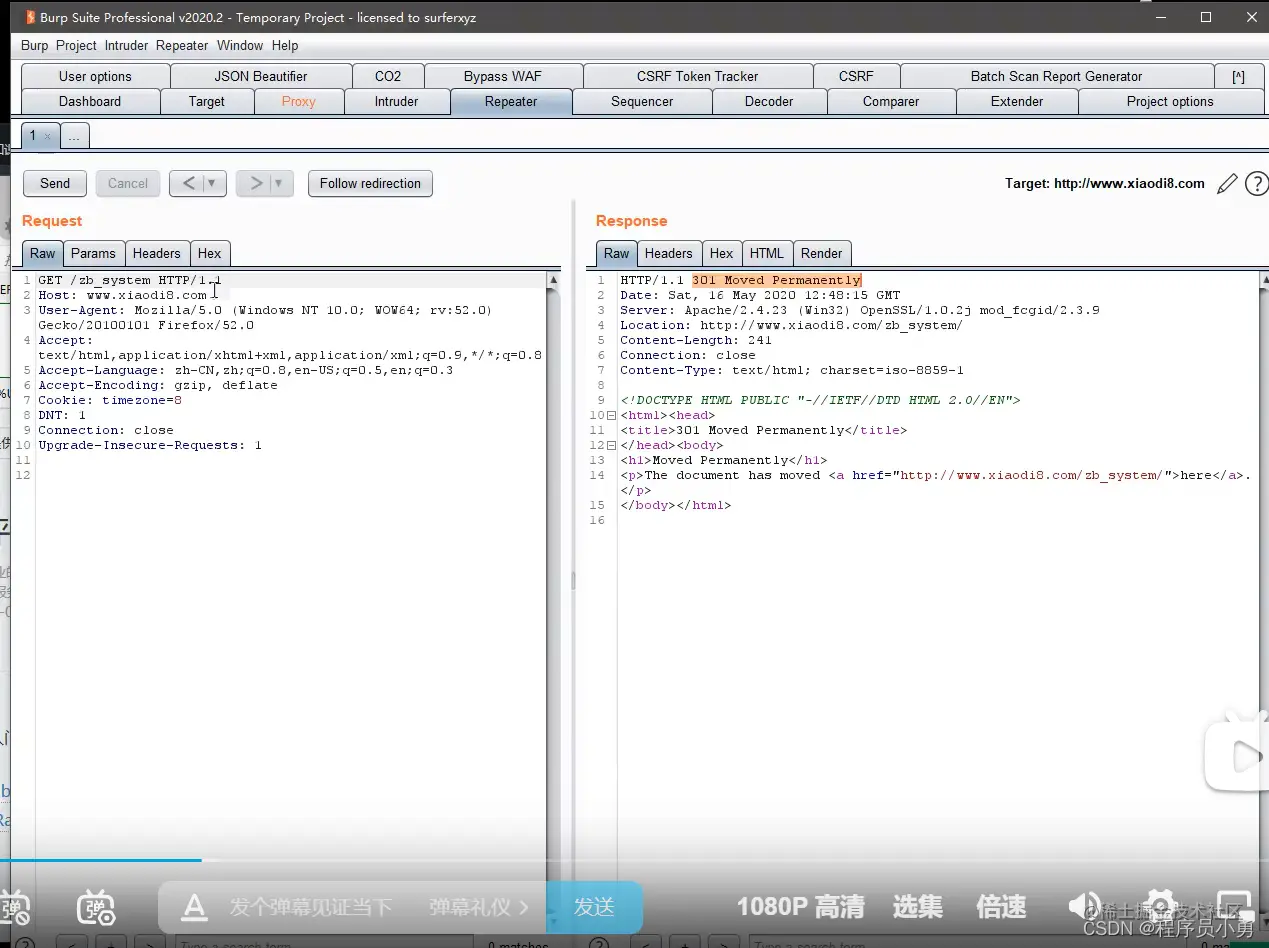
Task: Open the CSRF tab
Action: [856, 76]
